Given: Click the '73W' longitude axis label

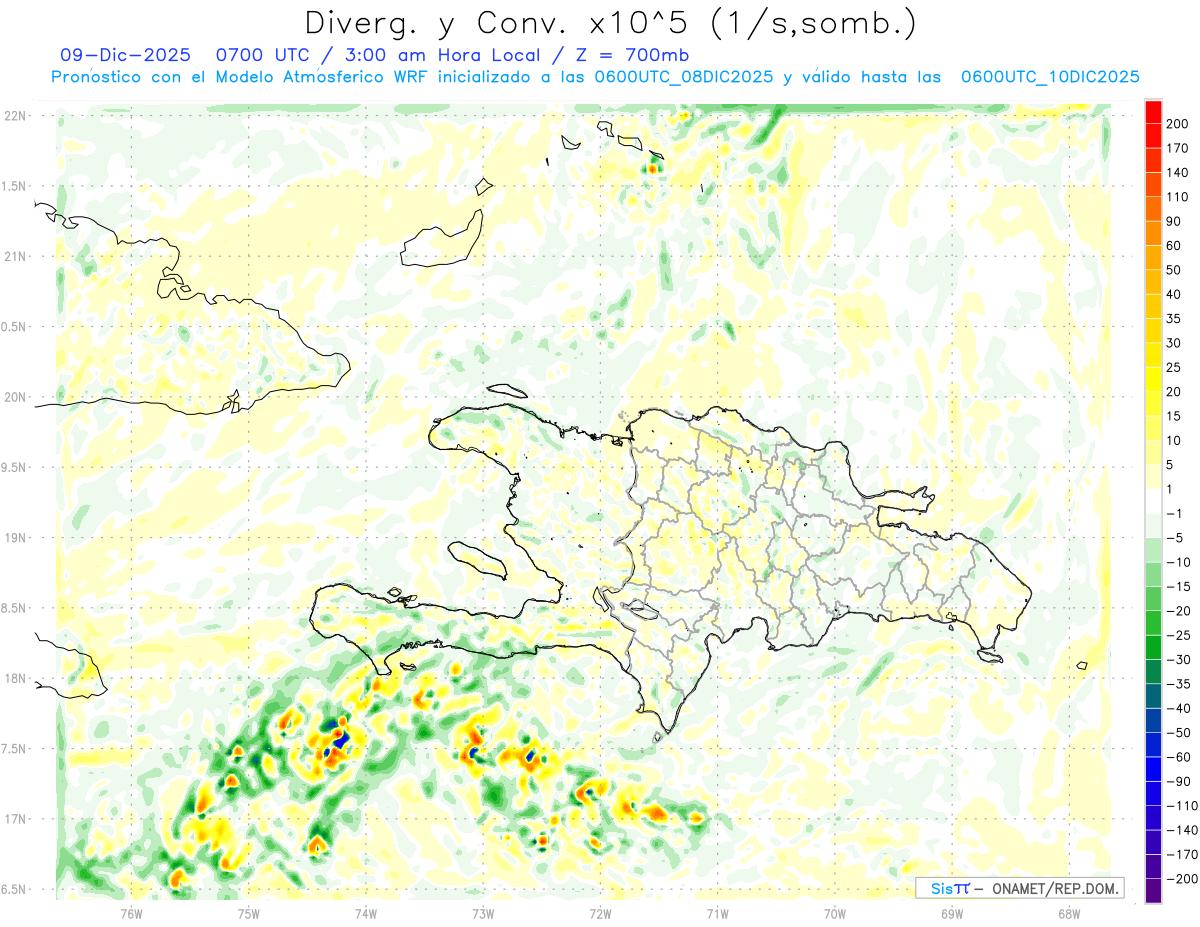Looking at the screenshot, I should (483, 913).
